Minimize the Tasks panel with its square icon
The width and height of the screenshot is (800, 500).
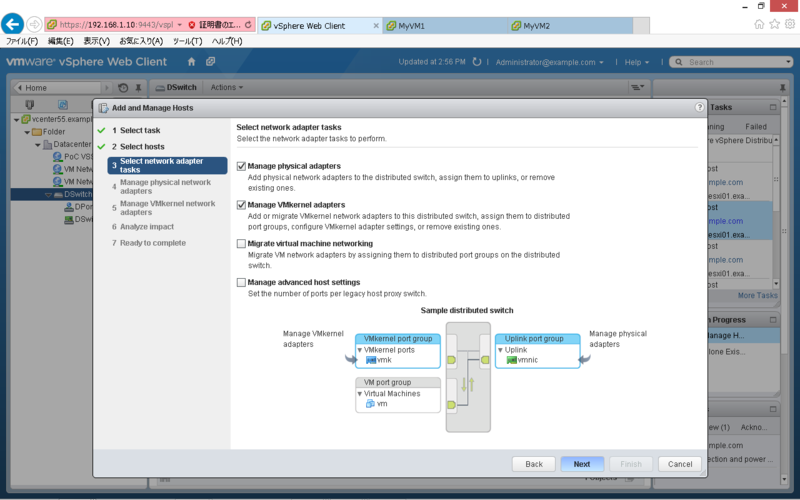point(773,107)
